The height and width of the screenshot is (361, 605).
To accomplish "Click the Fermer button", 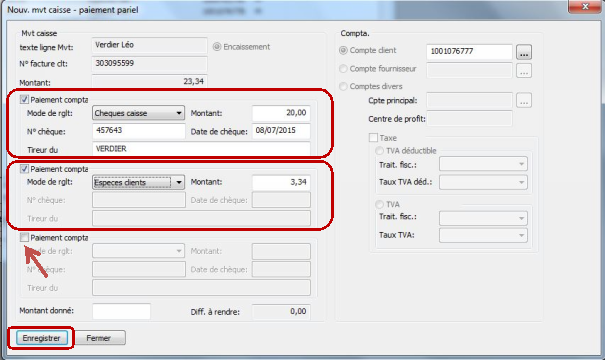I will pyautogui.click(x=100, y=338).
